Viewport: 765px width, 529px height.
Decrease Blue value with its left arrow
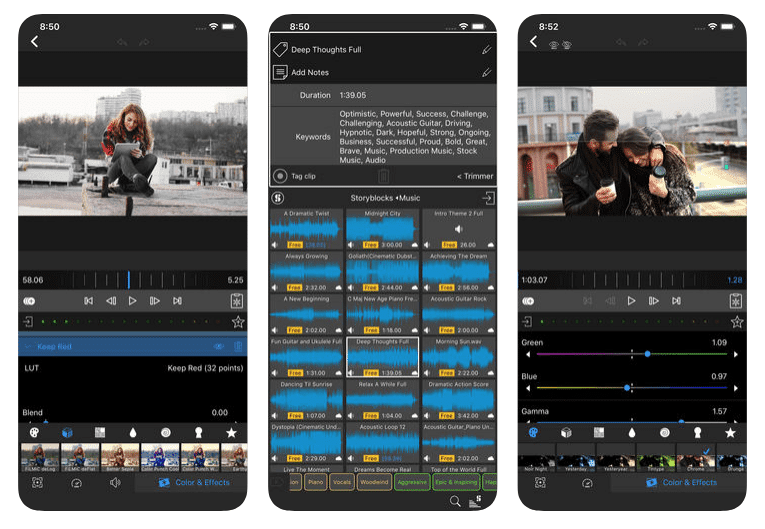tap(528, 388)
